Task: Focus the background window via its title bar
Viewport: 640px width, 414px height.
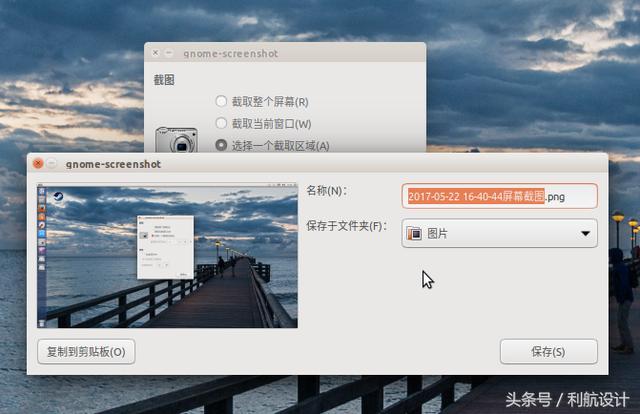Action: click(300, 53)
